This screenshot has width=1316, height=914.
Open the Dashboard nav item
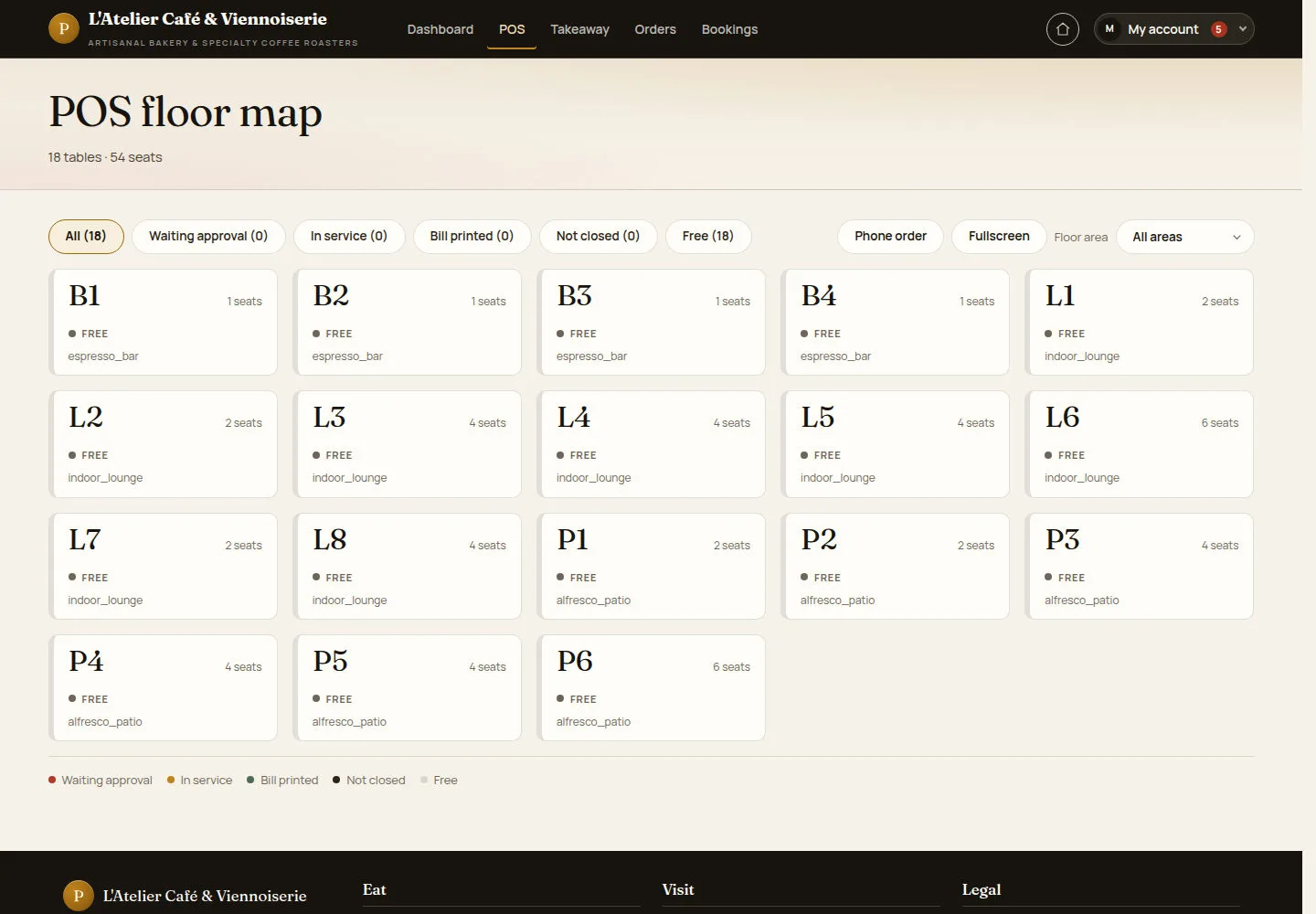[x=440, y=29]
